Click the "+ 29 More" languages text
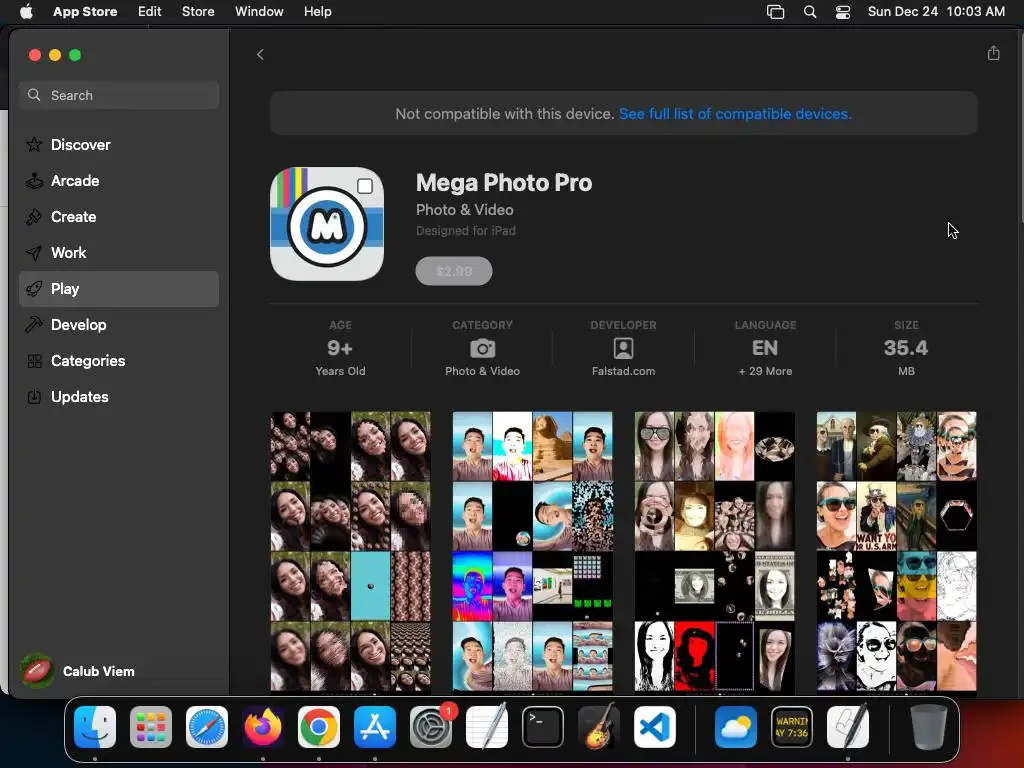1024x768 pixels. pos(765,371)
